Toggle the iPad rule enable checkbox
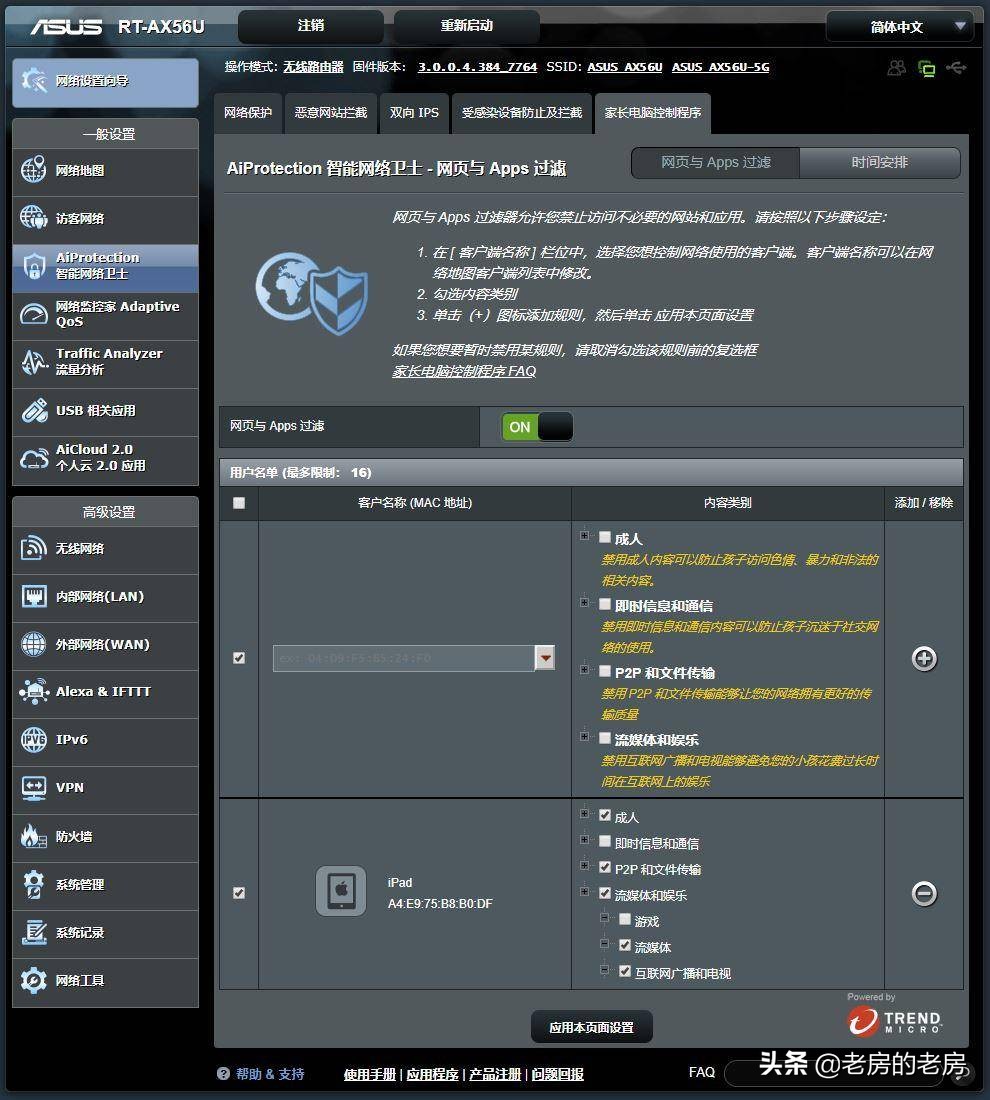The height and width of the screenshot is (1100, 990). click(239, 893)
